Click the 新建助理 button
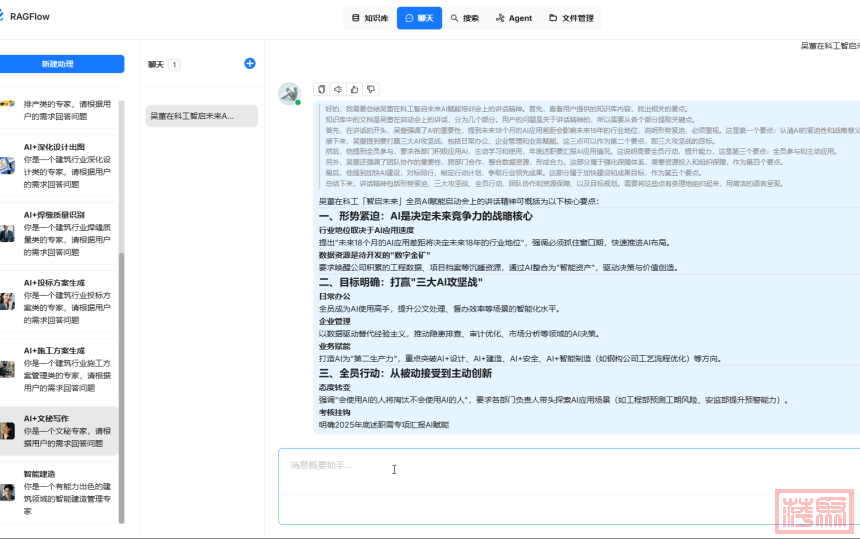This screenshot has height=539, width=860. coord(57,64)
